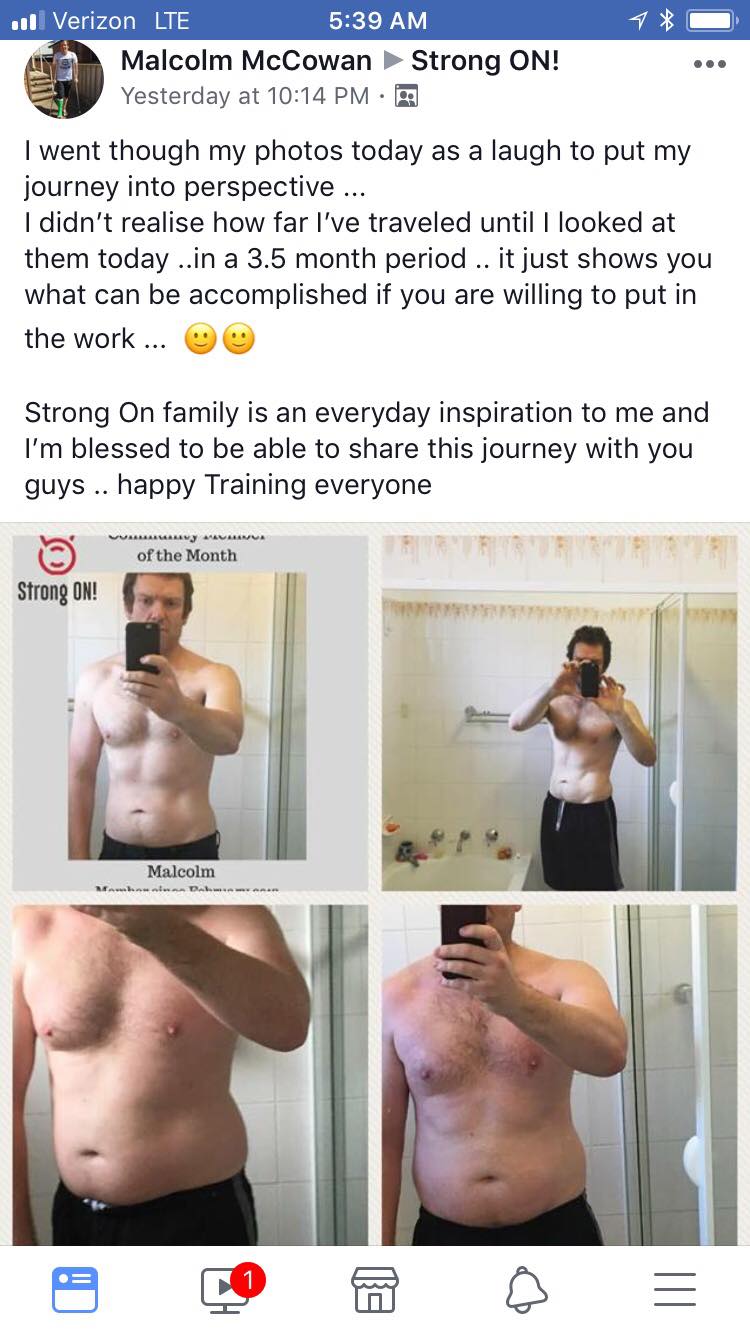Tap the group audience icon beside timestamp
Screen dimensions: 750x1334
[407, 96]
